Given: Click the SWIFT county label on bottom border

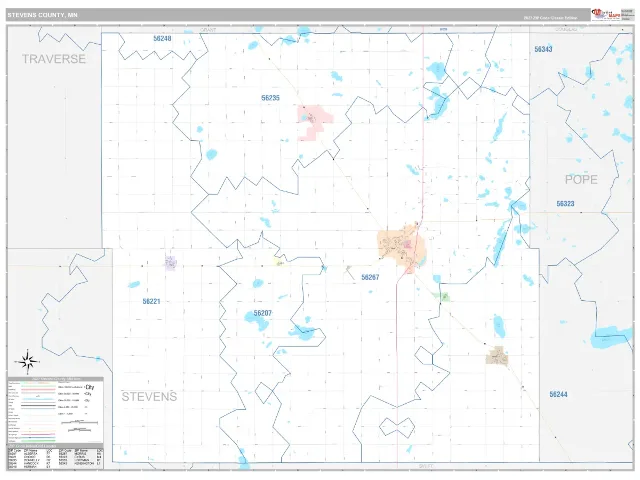Looking at the screenshot, I should [425, 466].
